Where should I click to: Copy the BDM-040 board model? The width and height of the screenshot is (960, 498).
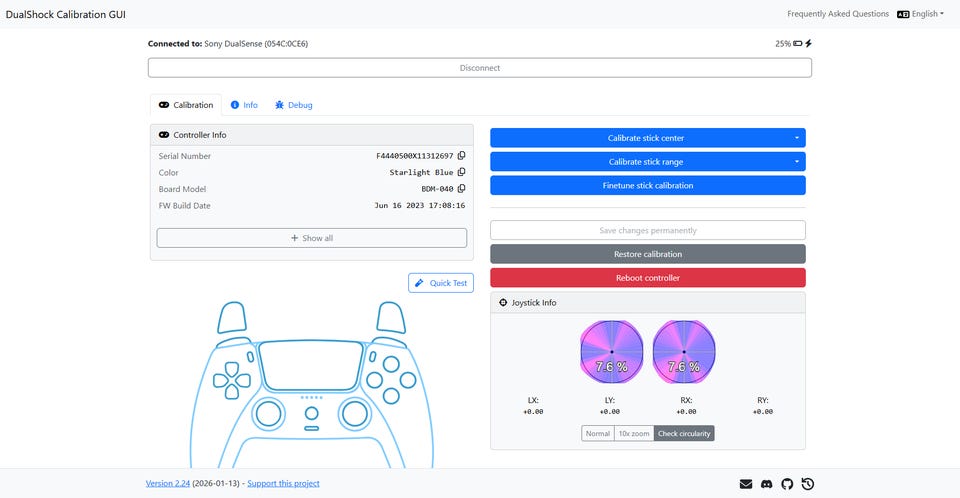click(462, 189)
